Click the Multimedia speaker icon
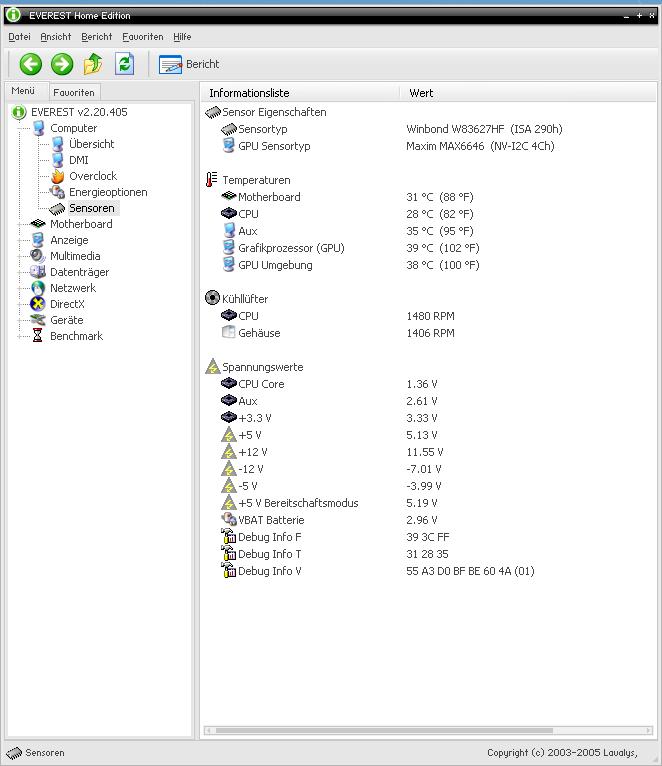The height and width of the screenshot is (766, 662). (x=38, y=256)
